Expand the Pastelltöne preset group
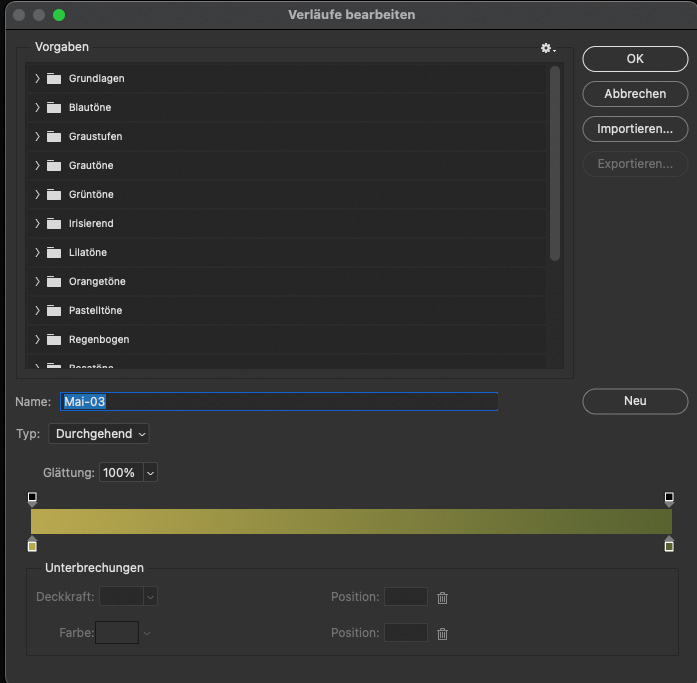The width and height of the screenshot is (697, 683). 37,311
